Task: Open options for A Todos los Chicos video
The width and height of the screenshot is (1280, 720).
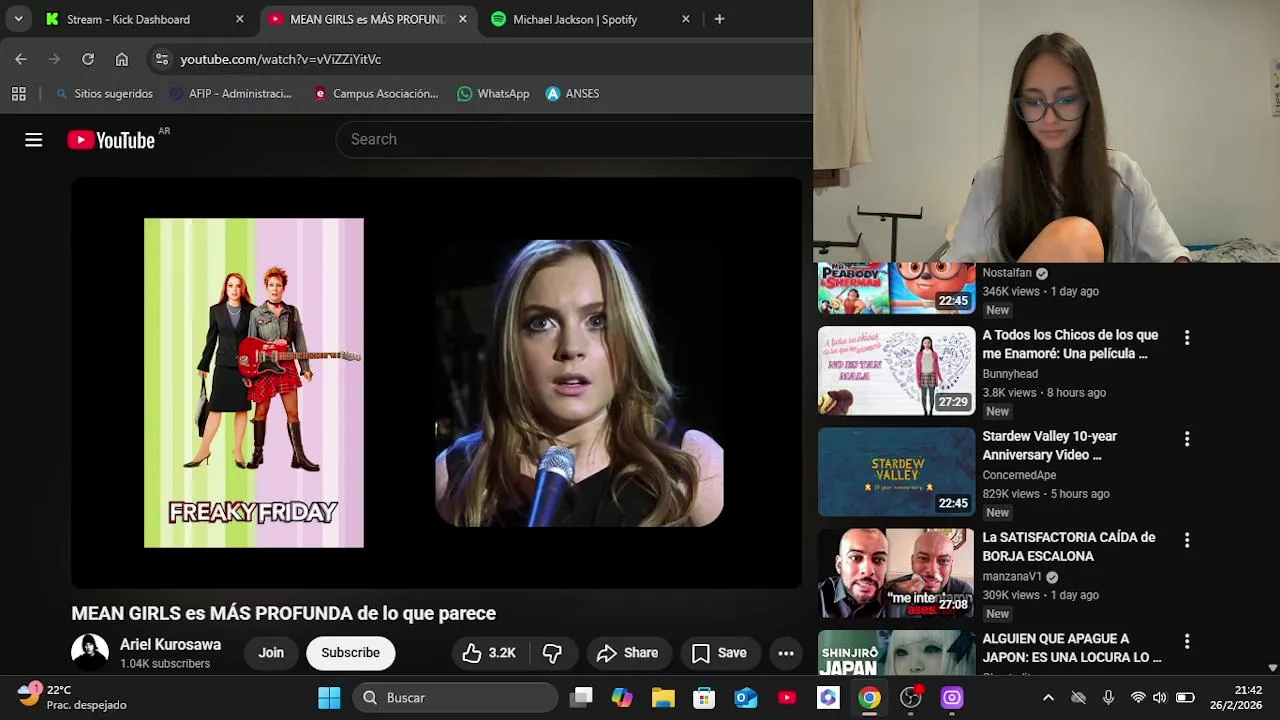Action: [x=1187, y=338]
